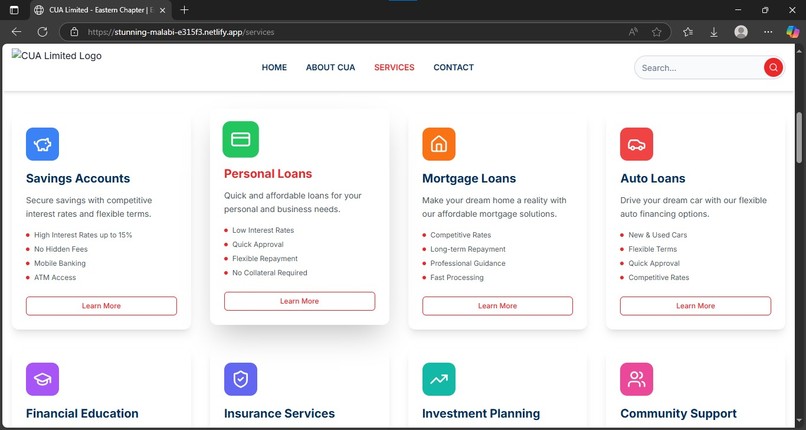Click the green credit card Personal Loans icon
Viewport: 806px width, 430px height.
241,139
